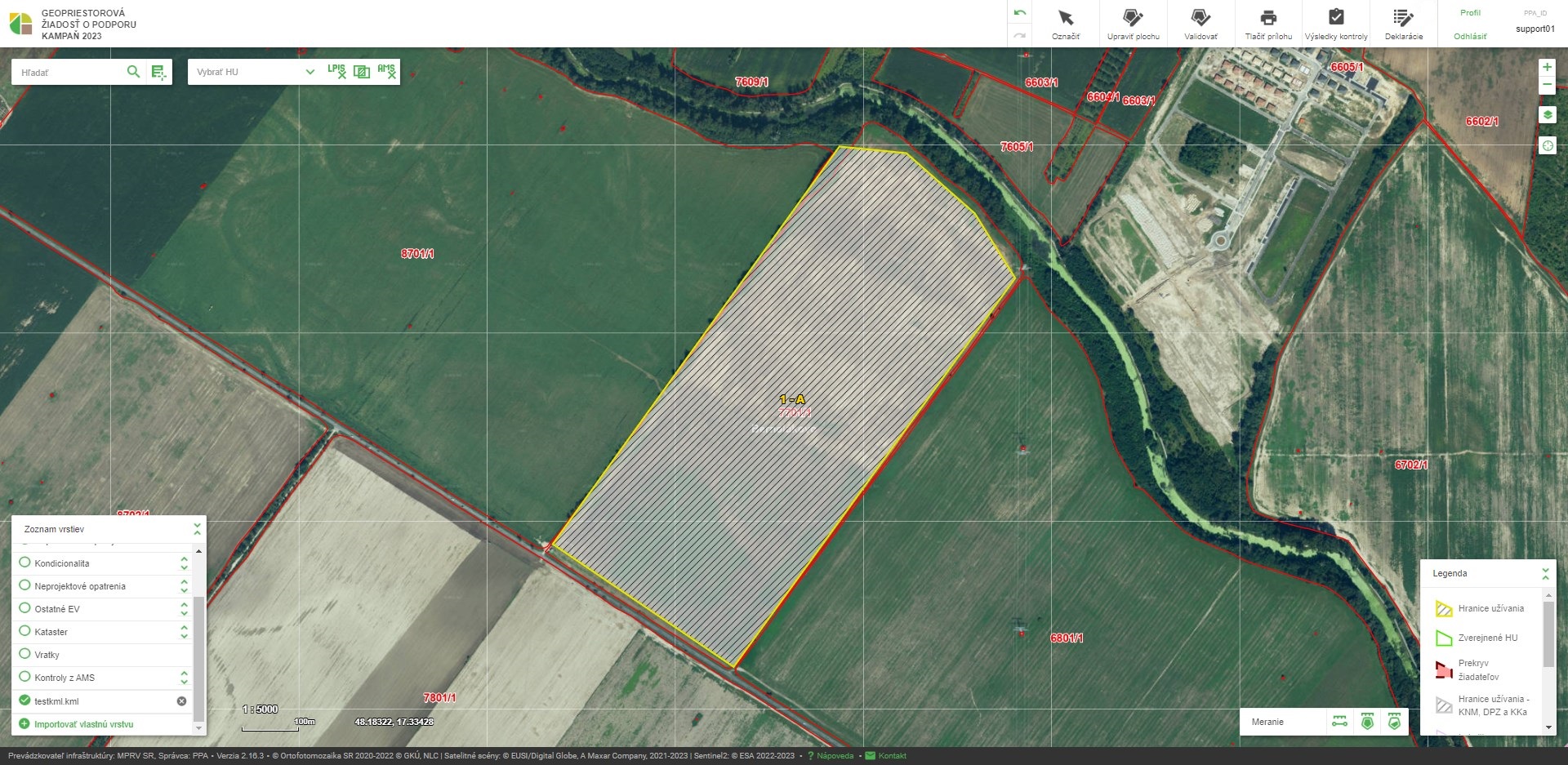Turn on the Vratky layer
Viewport: 1568px width, 765px height.
[x=24, y=654]
